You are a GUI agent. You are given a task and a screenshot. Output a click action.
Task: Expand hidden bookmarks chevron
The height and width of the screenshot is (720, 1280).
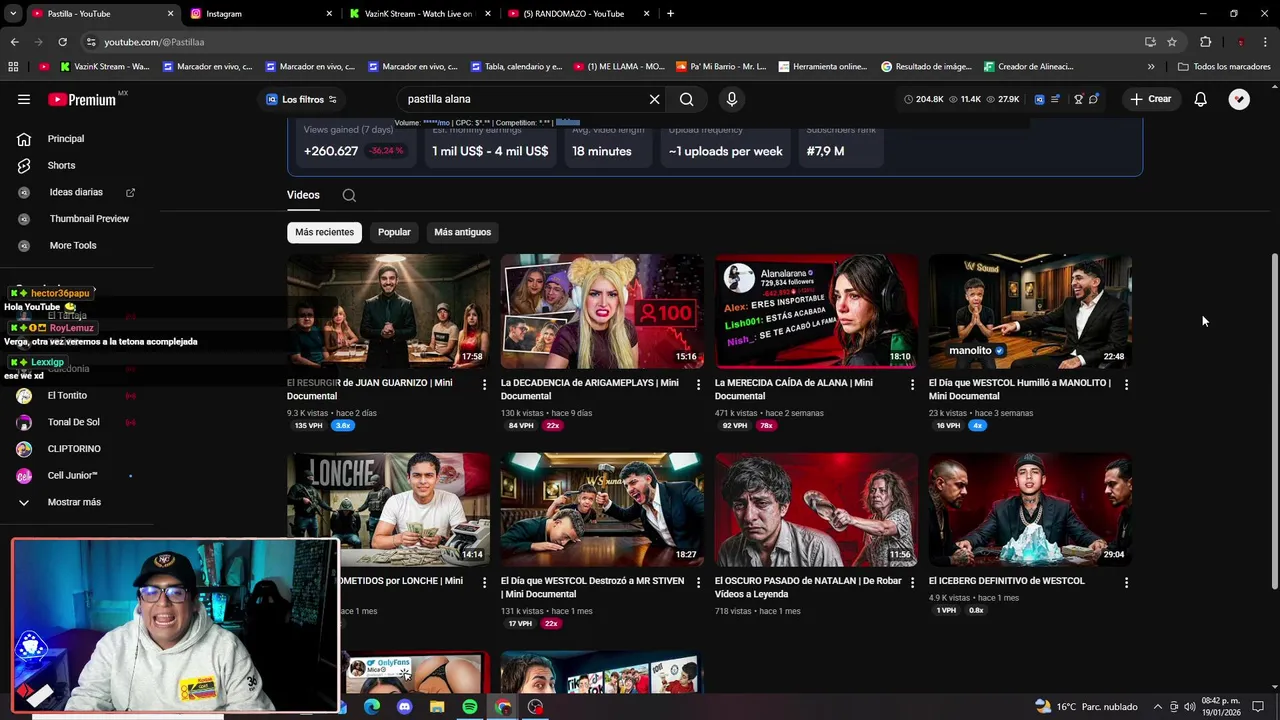click(x=1151, y=67)
